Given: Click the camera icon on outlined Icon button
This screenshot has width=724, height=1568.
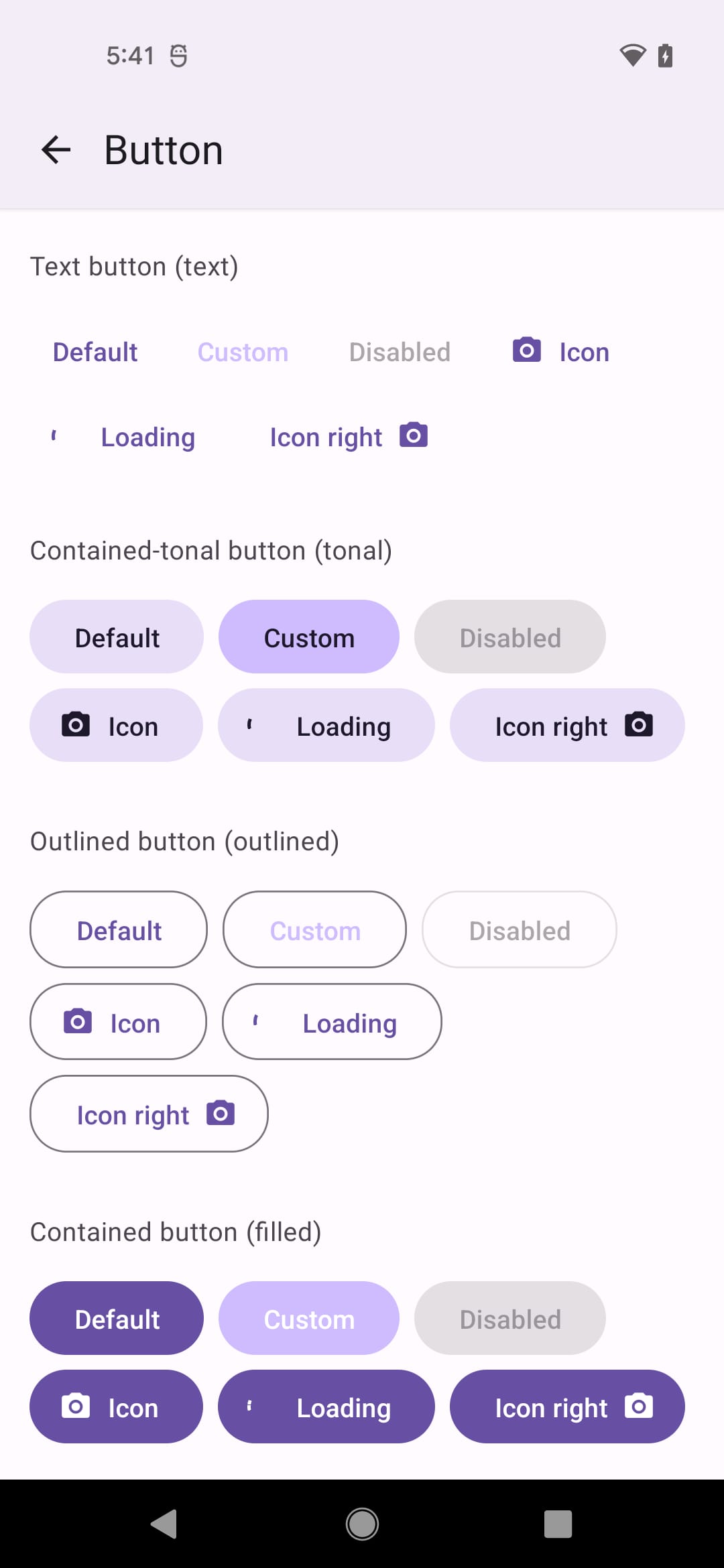Looking at the screenshot, I should point(78,1021).
